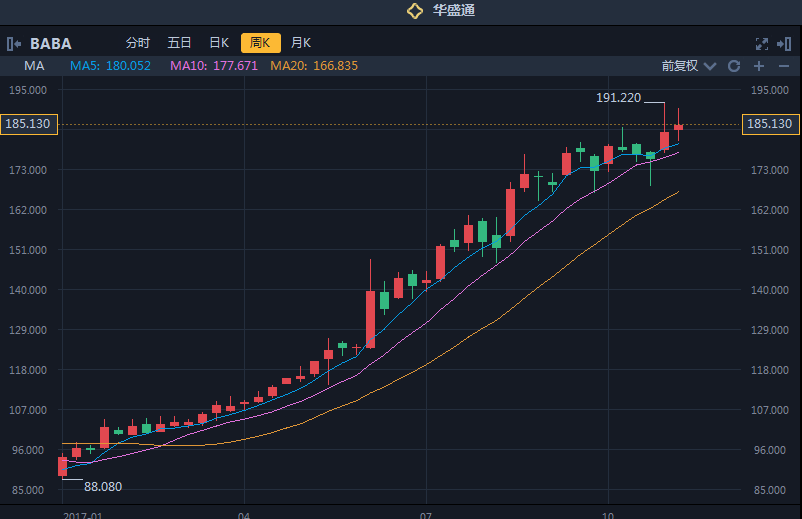
Task: Select the 周K weekly candlestick tab
Action: click(x=260, y=43)
